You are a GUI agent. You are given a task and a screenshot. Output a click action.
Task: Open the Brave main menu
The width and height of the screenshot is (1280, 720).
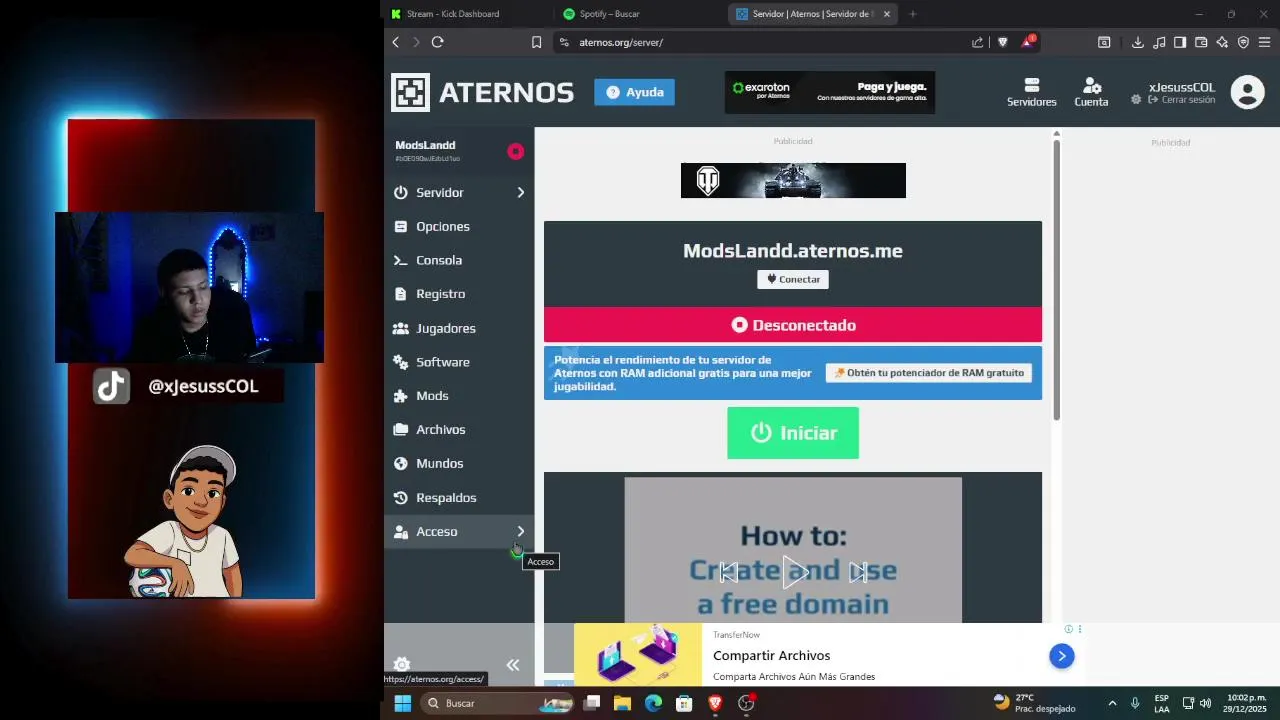click(1264, 42)
